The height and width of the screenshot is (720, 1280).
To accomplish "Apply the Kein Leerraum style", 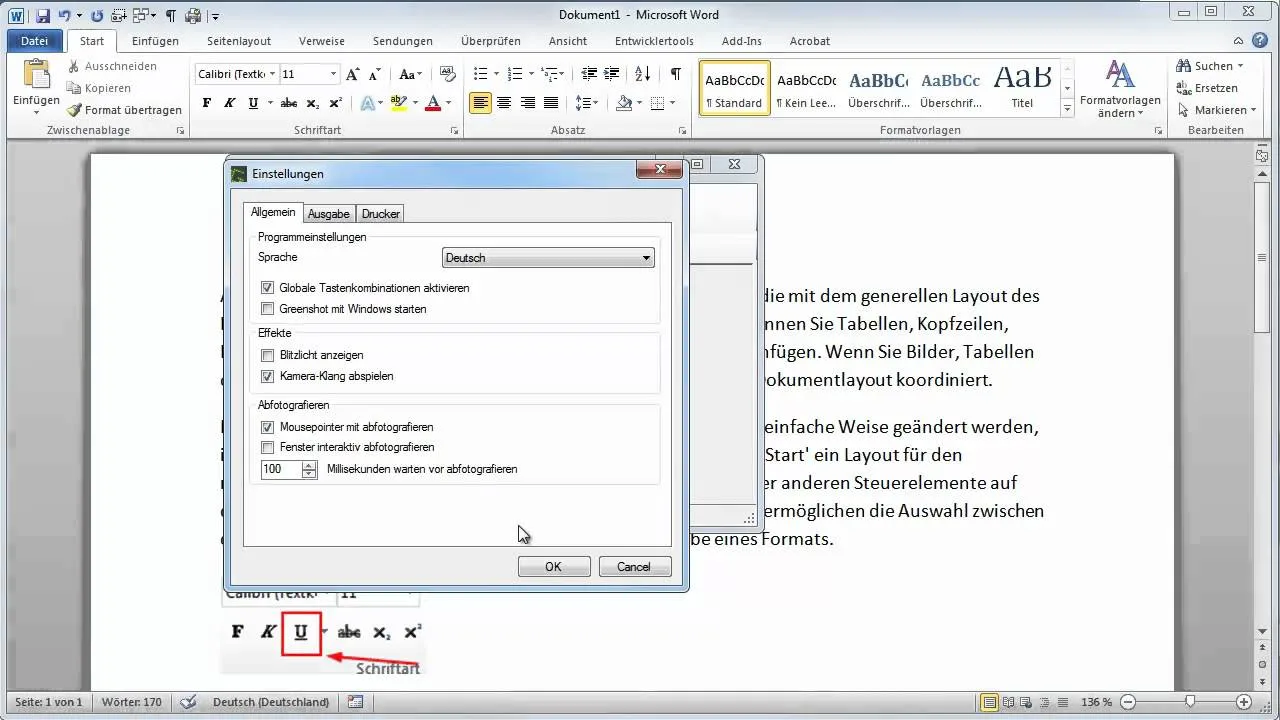I will point(806,87).
